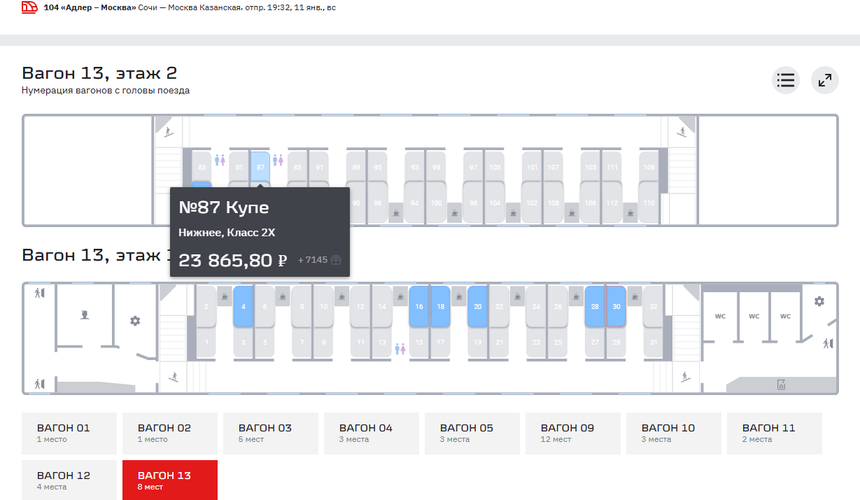
Task: Select the active Вагон 13 tab
Action: (169, 480)
